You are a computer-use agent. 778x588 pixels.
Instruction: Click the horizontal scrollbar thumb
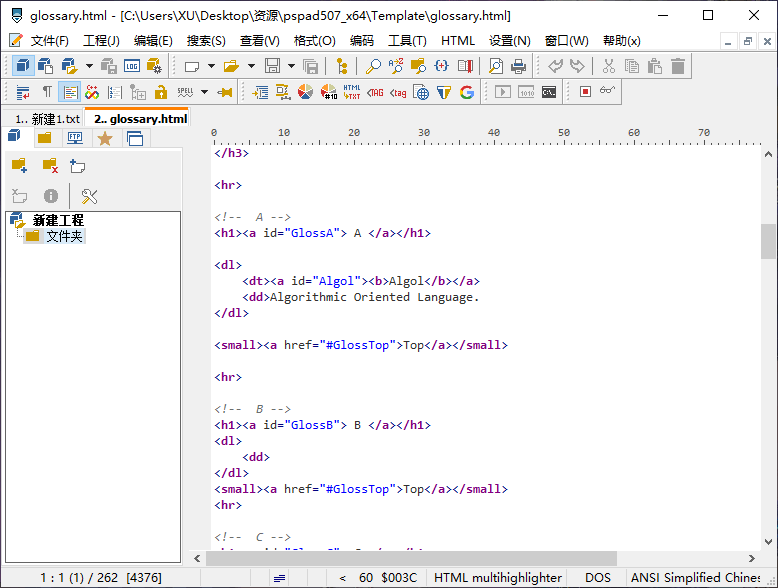coord(411,558)
